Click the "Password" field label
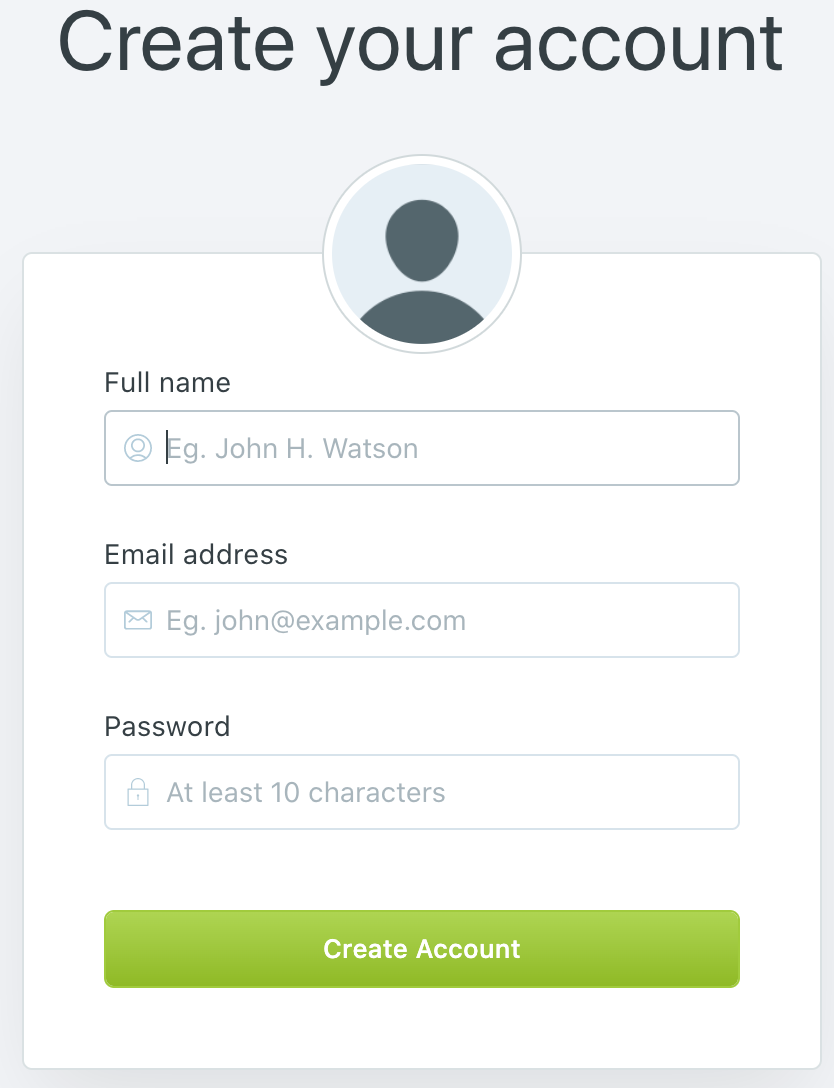 pos(167,726)
